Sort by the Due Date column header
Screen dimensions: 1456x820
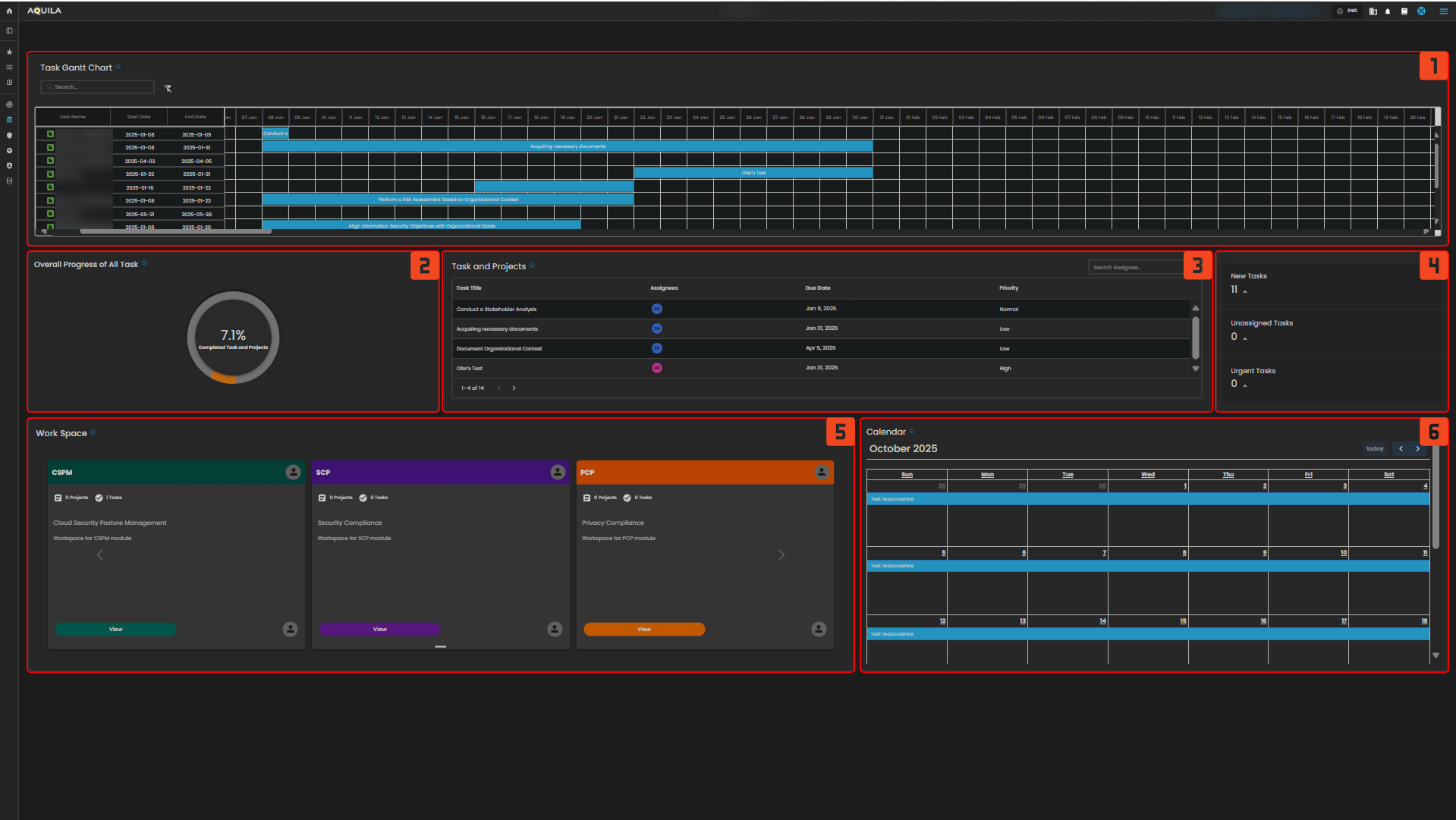tap(817, 288)
